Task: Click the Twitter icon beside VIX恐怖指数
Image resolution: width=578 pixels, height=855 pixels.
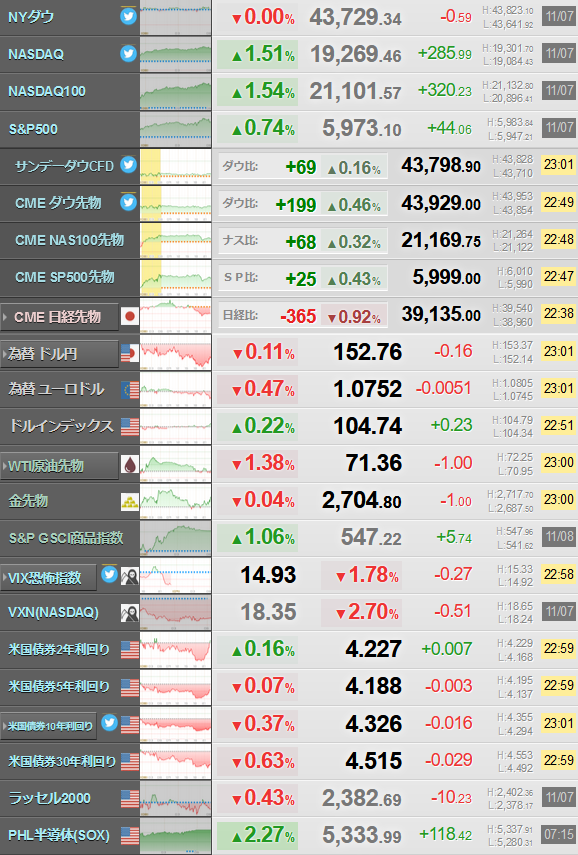Action: tap(110, 574)
